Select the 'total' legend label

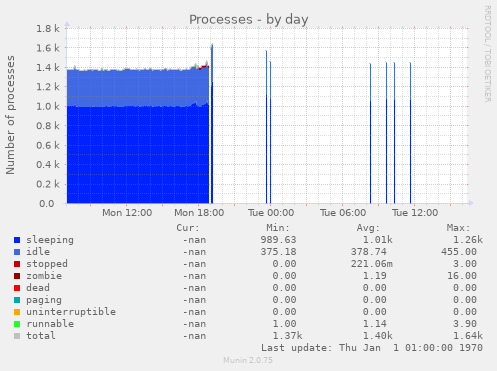[x=41, y=336]
